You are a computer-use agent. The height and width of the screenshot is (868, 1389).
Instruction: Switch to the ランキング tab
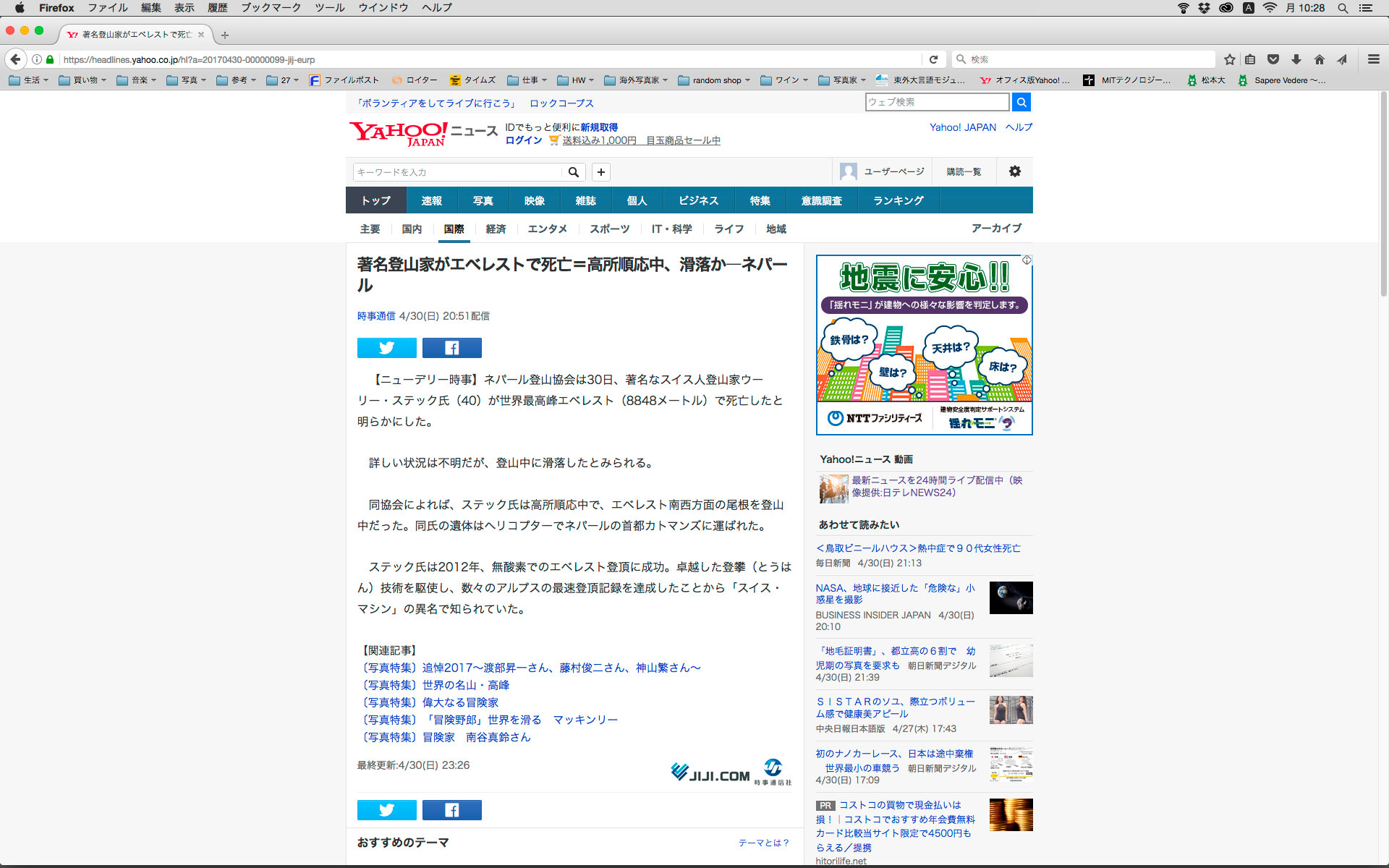pos(898,200)
